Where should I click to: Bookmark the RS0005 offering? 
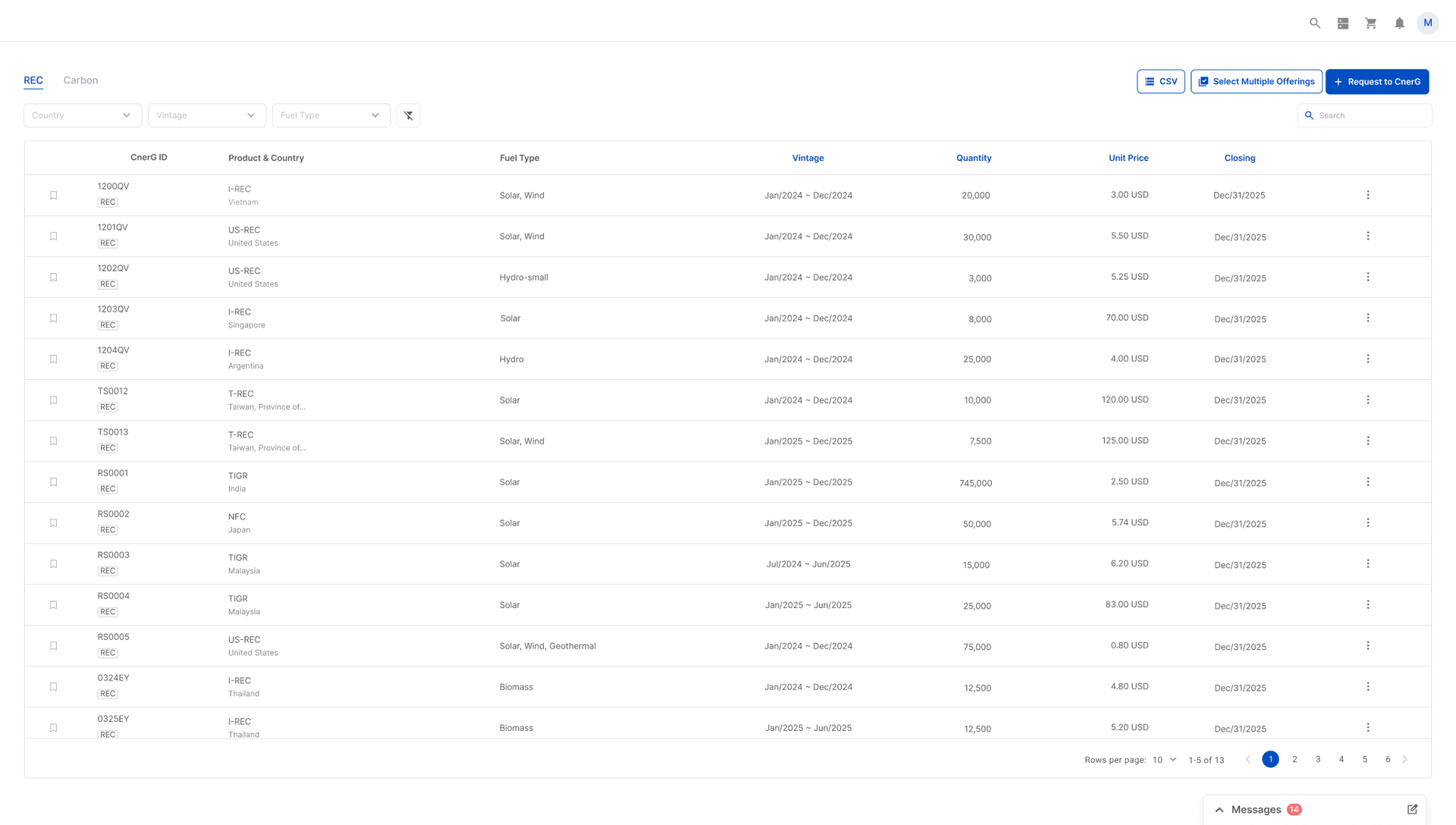[53, 645]
